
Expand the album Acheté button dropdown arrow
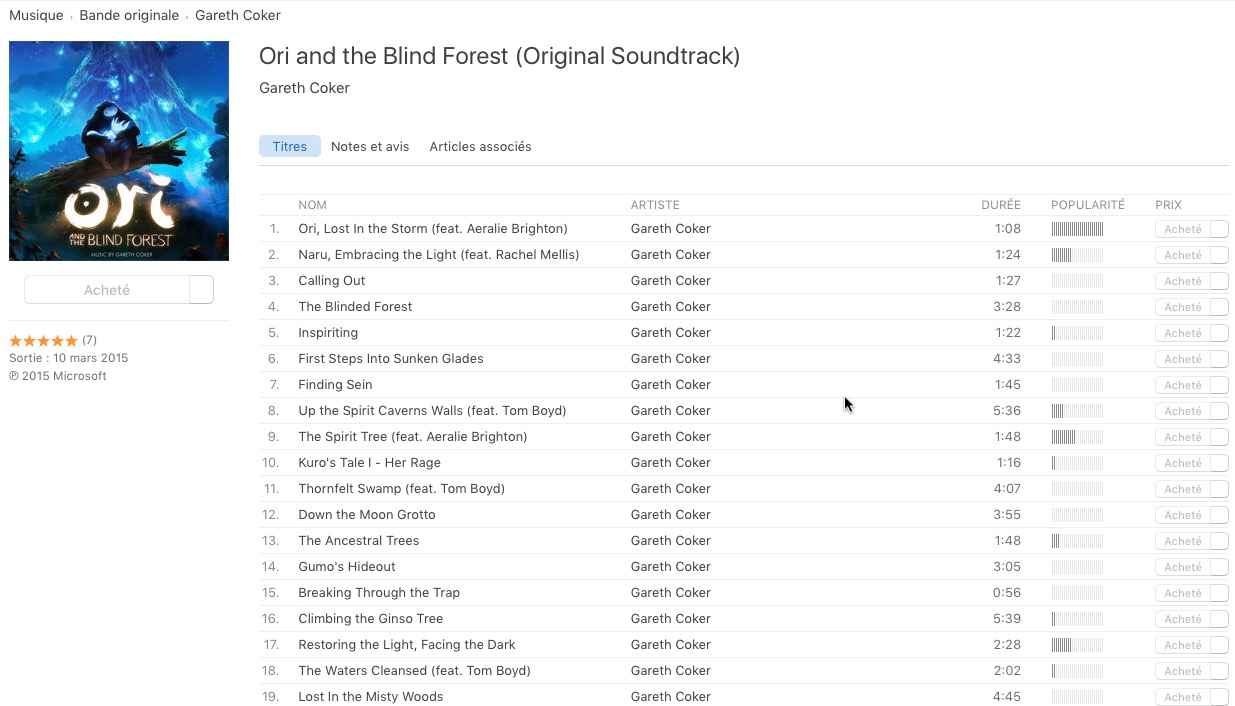click(x=201, y=290)
